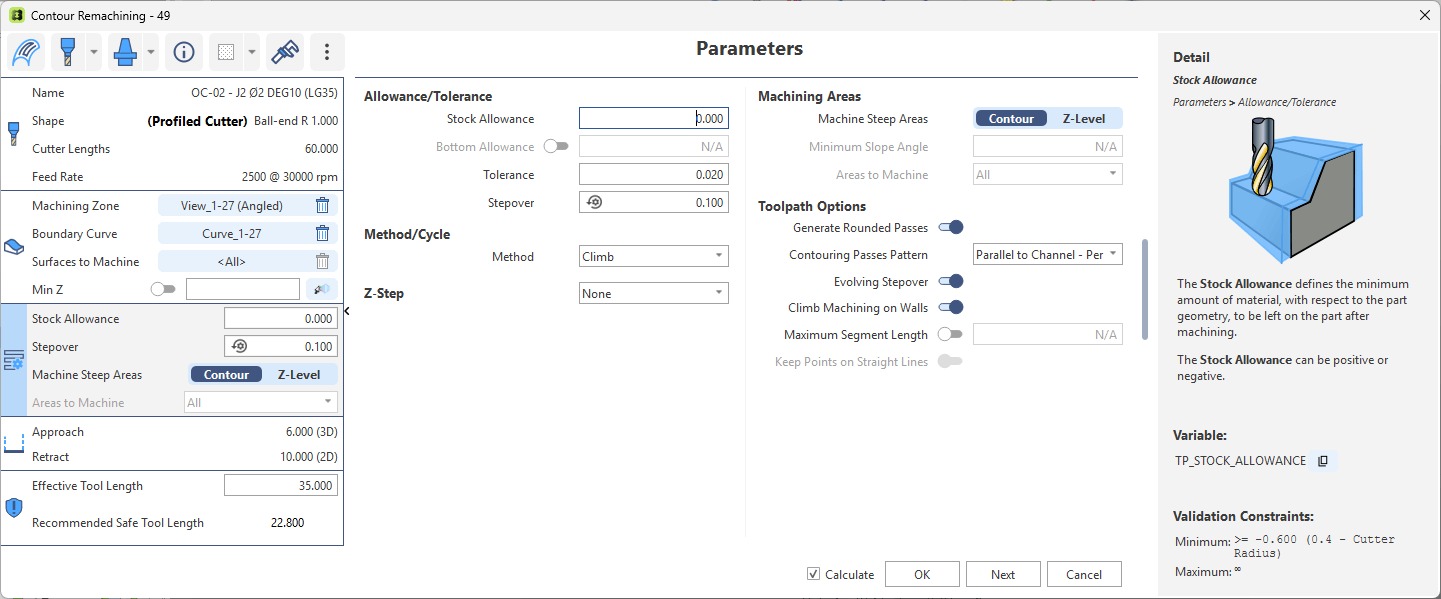
Task: Open the three-dot more options menu
Action: (327, 52)
